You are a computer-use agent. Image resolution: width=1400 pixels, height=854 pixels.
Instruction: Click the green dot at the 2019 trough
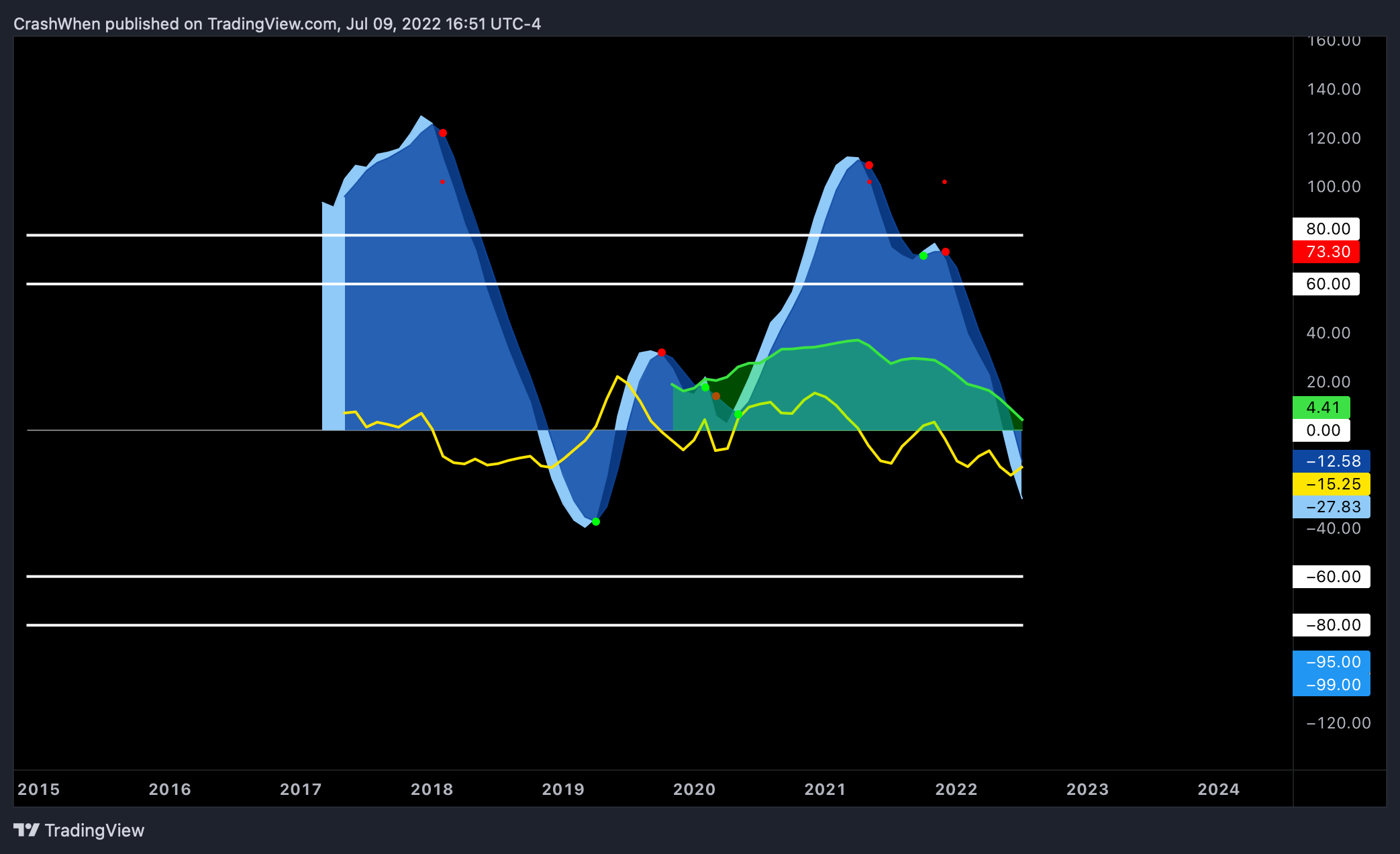click(x=596, y=522)
